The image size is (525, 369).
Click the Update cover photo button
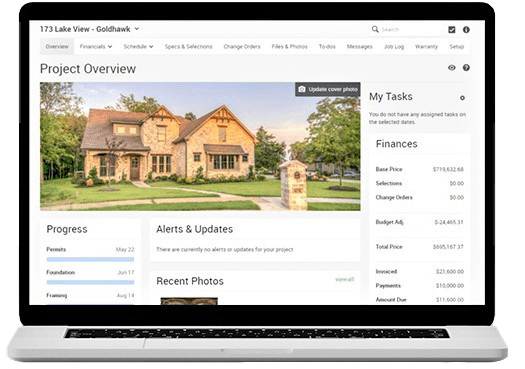(x=327, y=89)
